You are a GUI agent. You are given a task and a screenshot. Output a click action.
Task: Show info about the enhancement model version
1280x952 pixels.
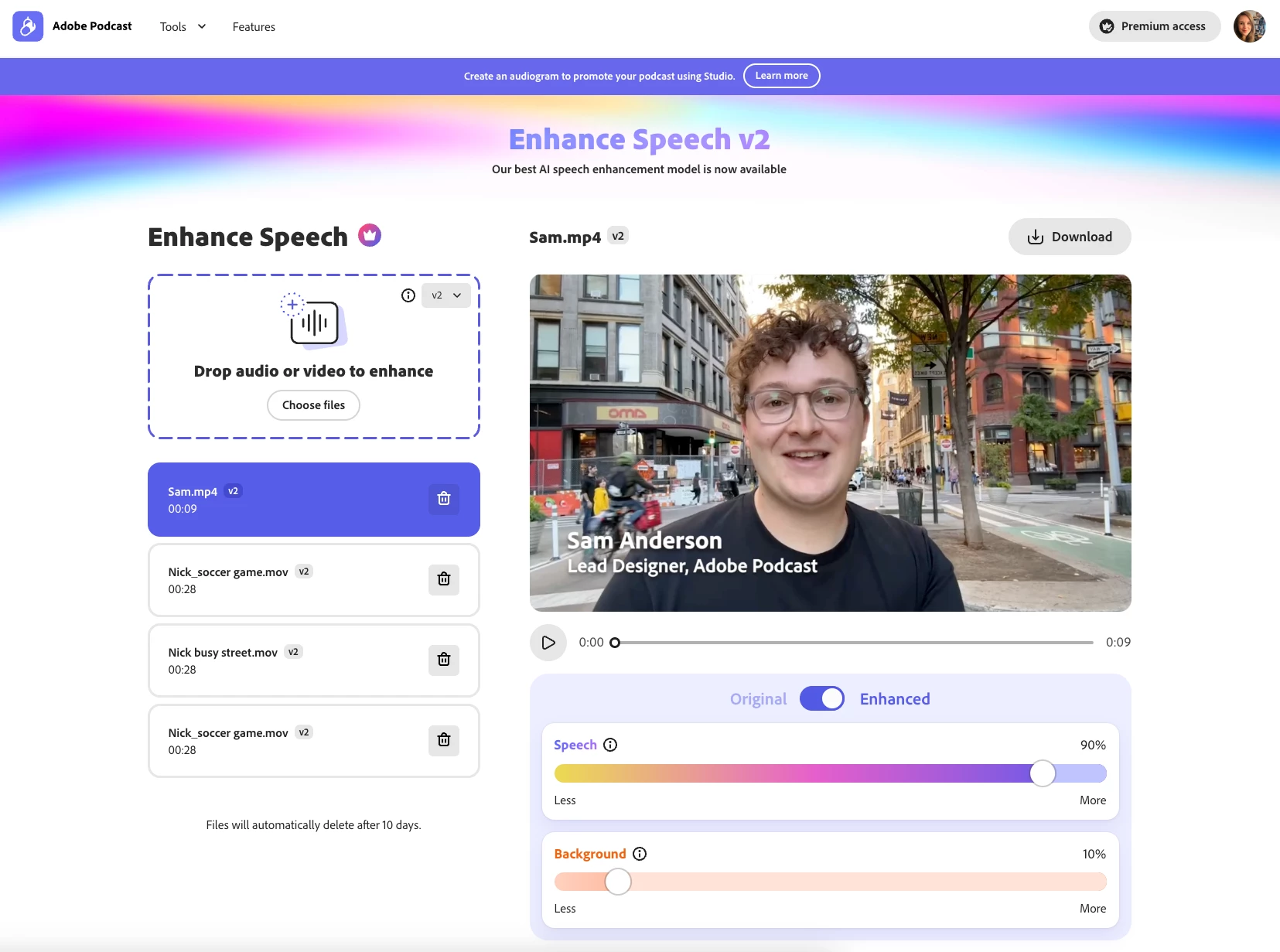[408, 295]
